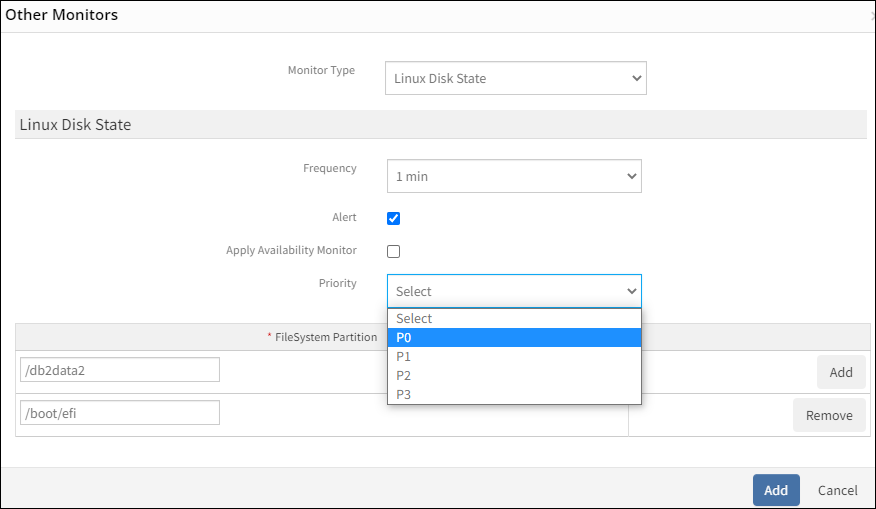This screenshot has height=509, width=876.
Task: Select priority P3 from the list
Action: pyautogui.click(x=514, y=394)
